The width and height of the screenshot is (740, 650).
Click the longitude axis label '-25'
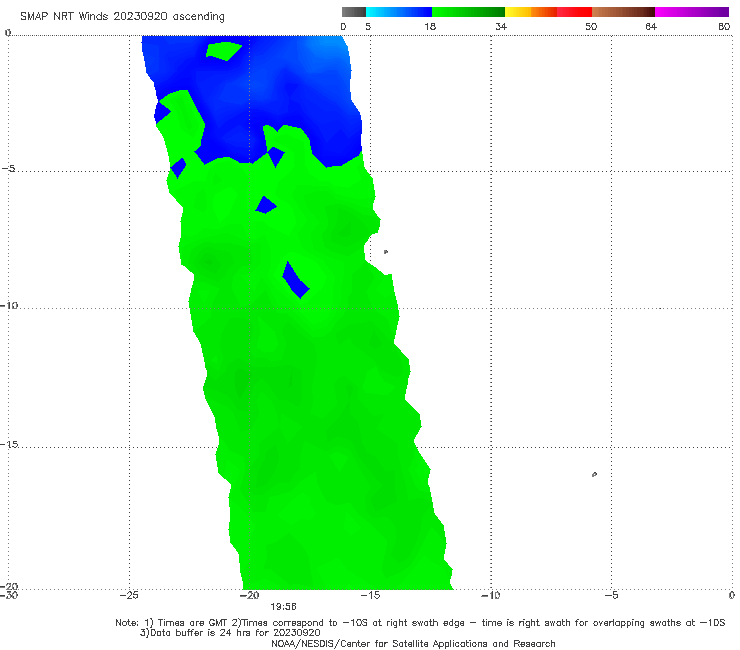tap(129, 595)
